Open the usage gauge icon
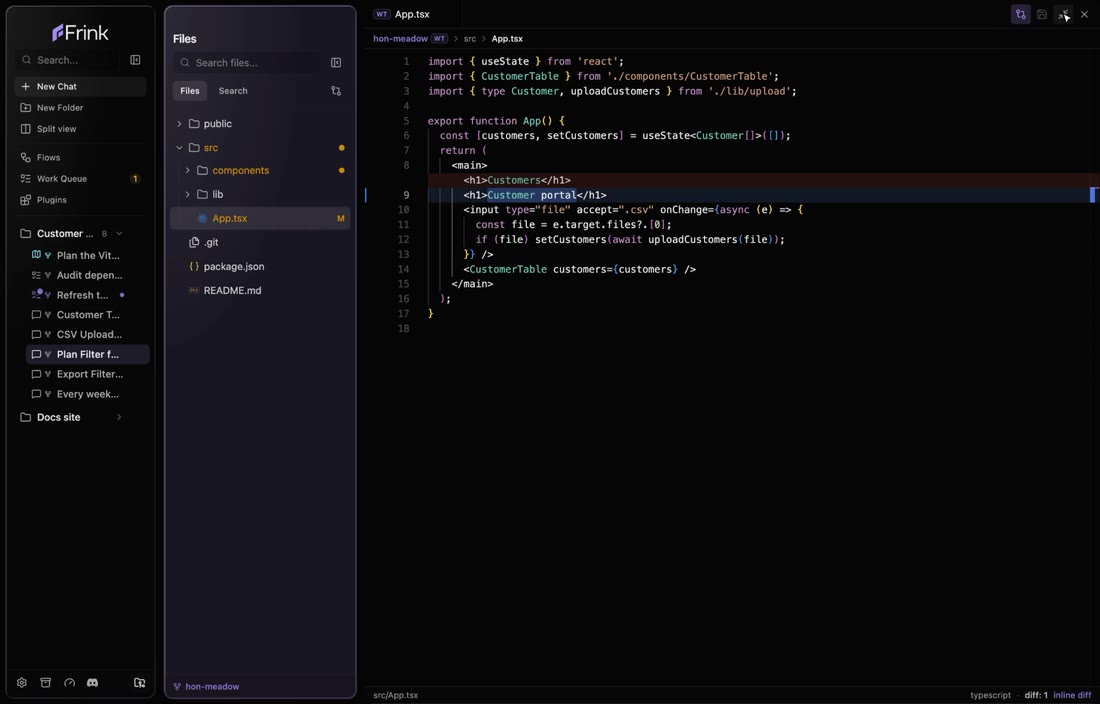The height and width of the screenshot is (704, 1100). (69, 682)
